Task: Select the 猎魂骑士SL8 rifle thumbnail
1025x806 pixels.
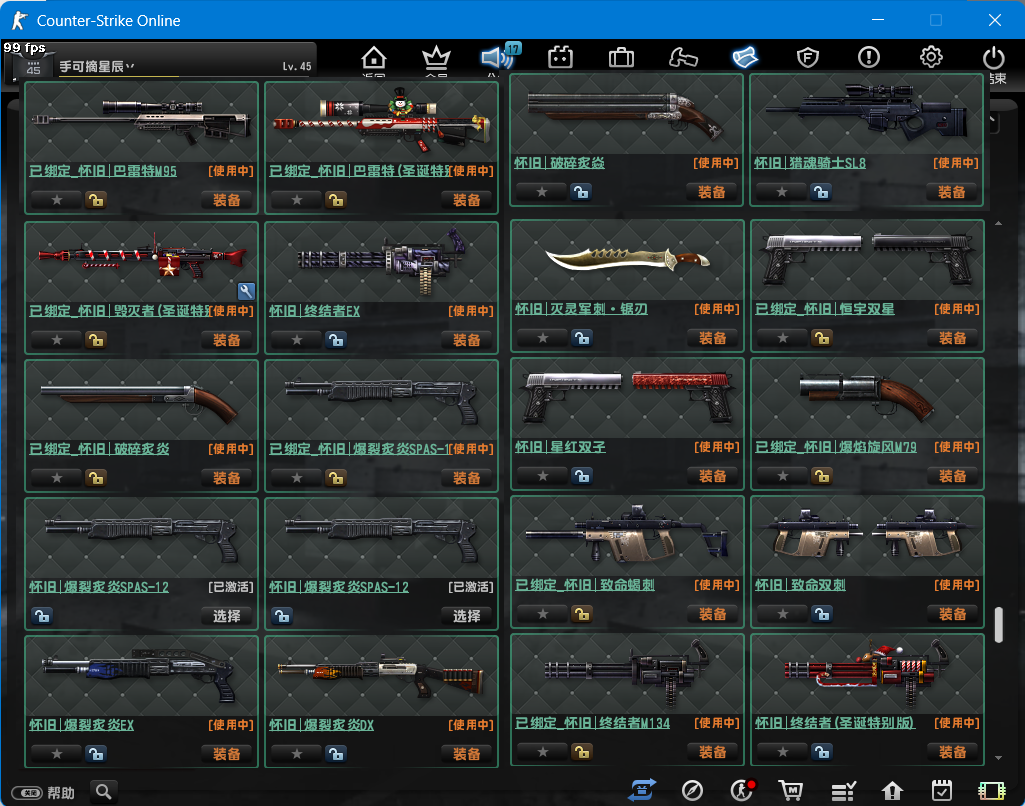Action: (x=867, y=115)
